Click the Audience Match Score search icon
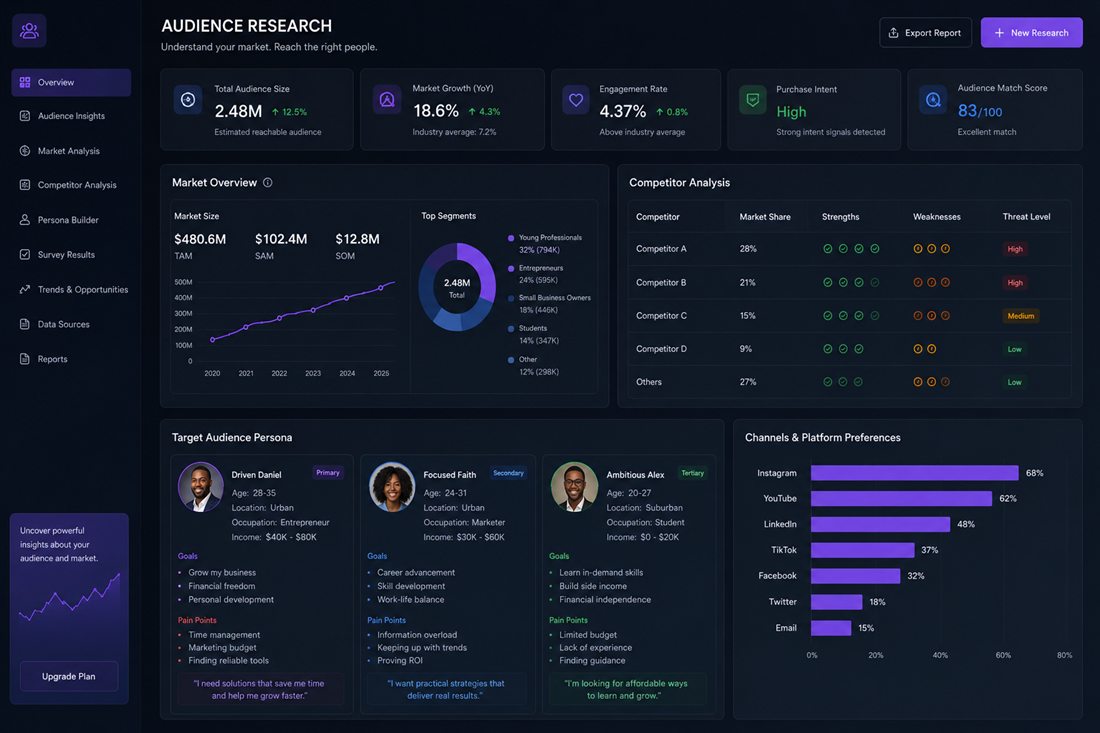The image size is (1100, 733). [933, 100]
